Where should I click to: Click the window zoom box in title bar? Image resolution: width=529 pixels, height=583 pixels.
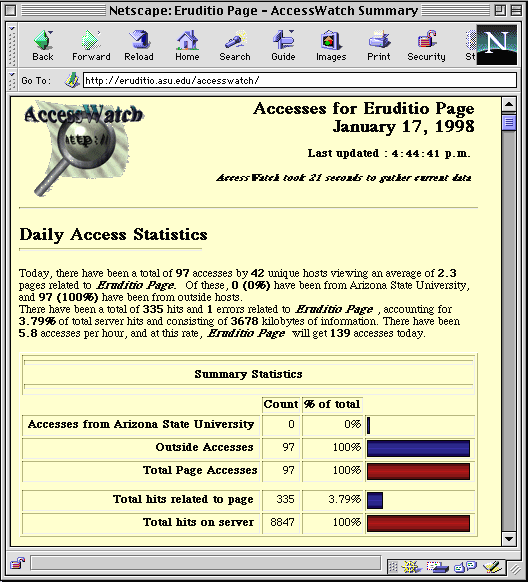pyautogui.click(x=500, y=10)
